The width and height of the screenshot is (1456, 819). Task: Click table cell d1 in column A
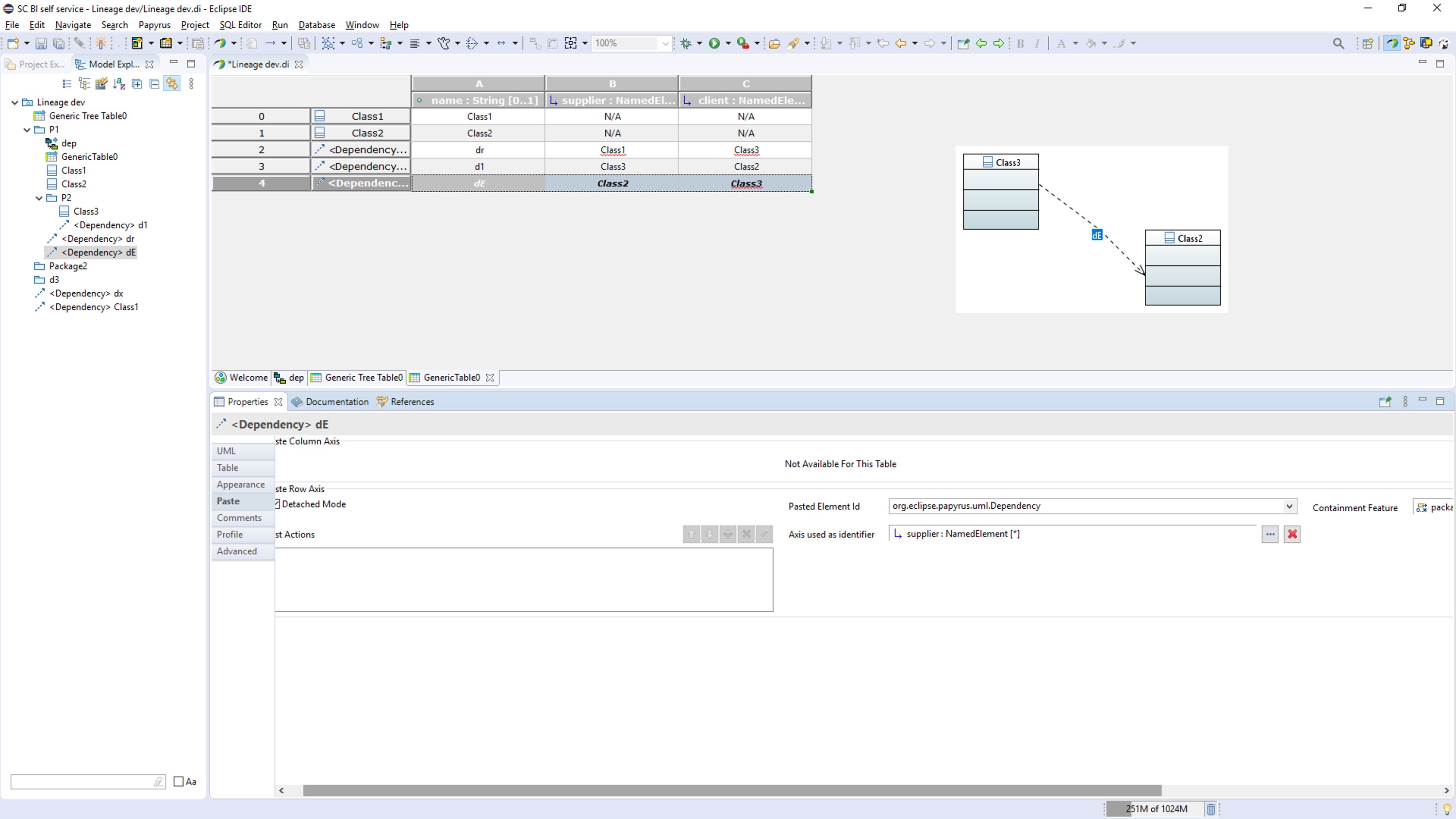(x=479, y=167)
